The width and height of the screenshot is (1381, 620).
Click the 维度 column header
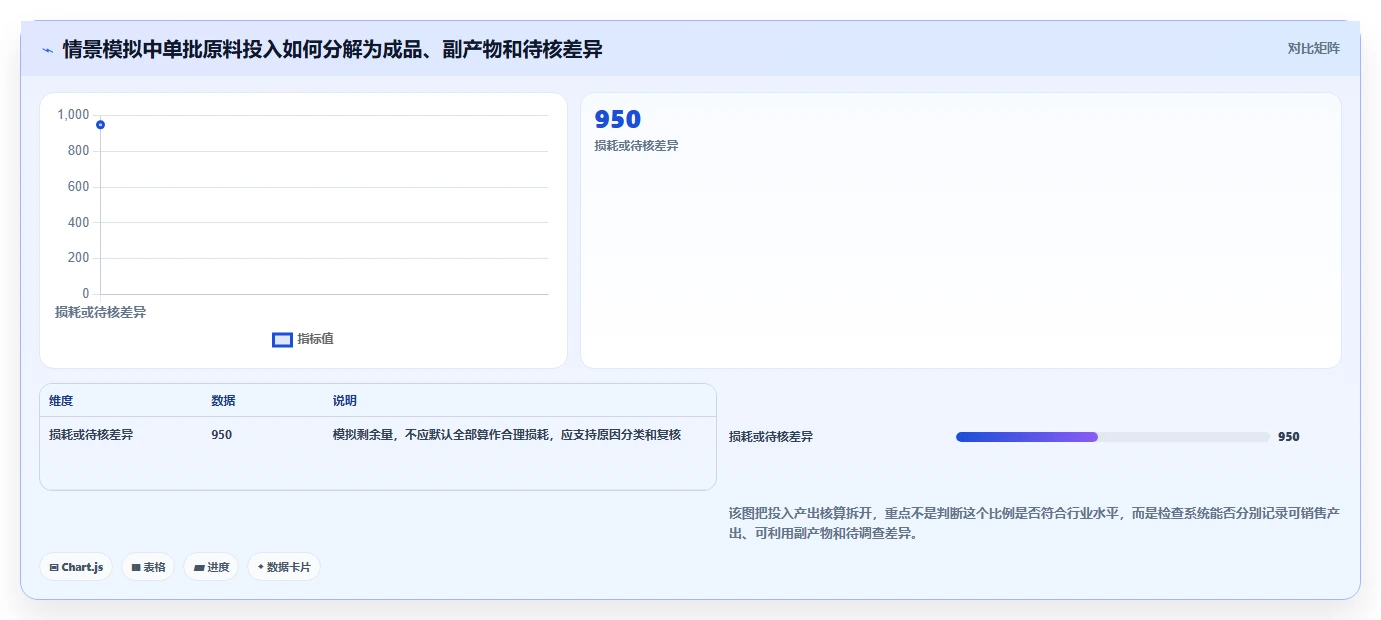point(61,401)
